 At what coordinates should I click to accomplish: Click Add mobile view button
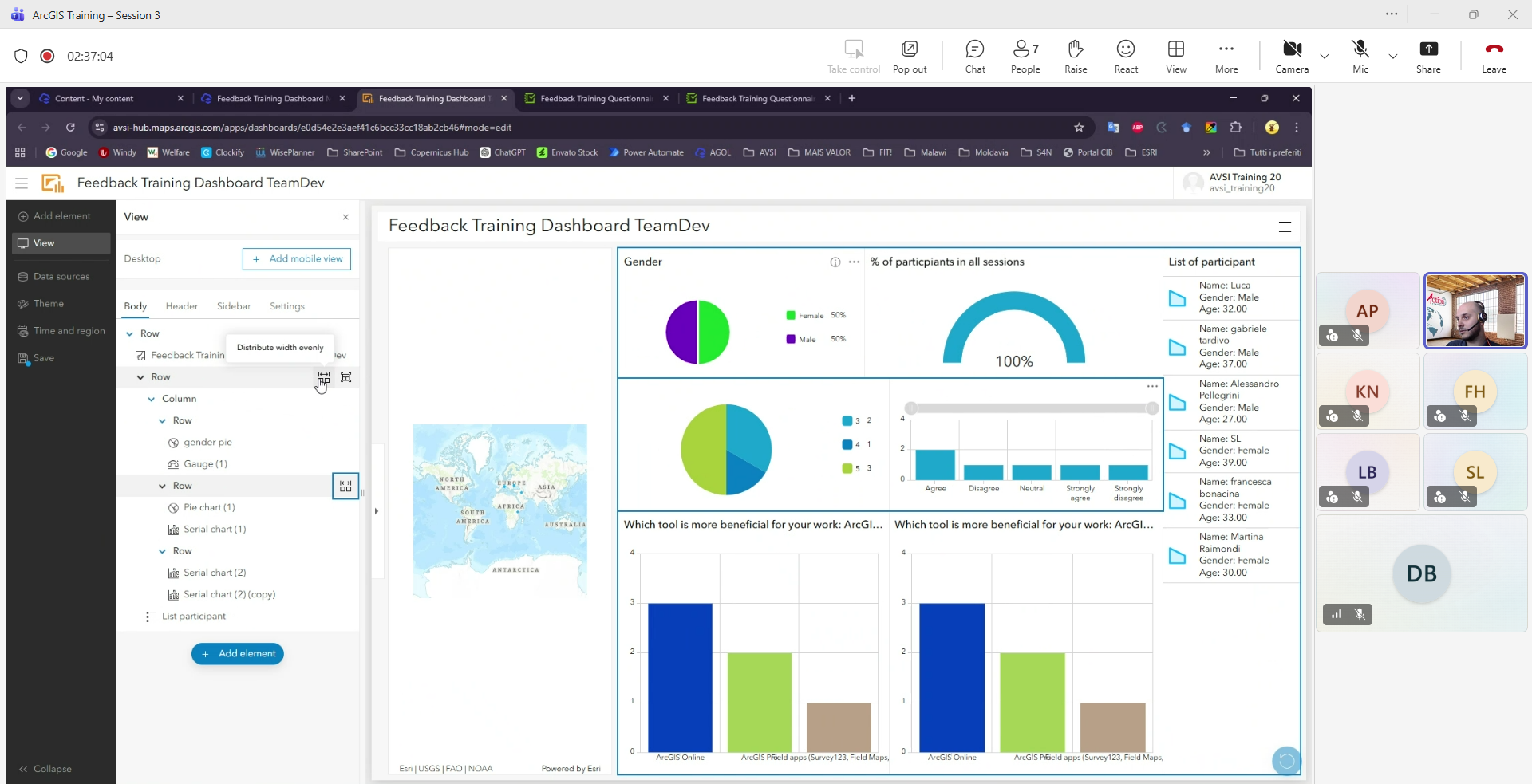click(297, 259)
